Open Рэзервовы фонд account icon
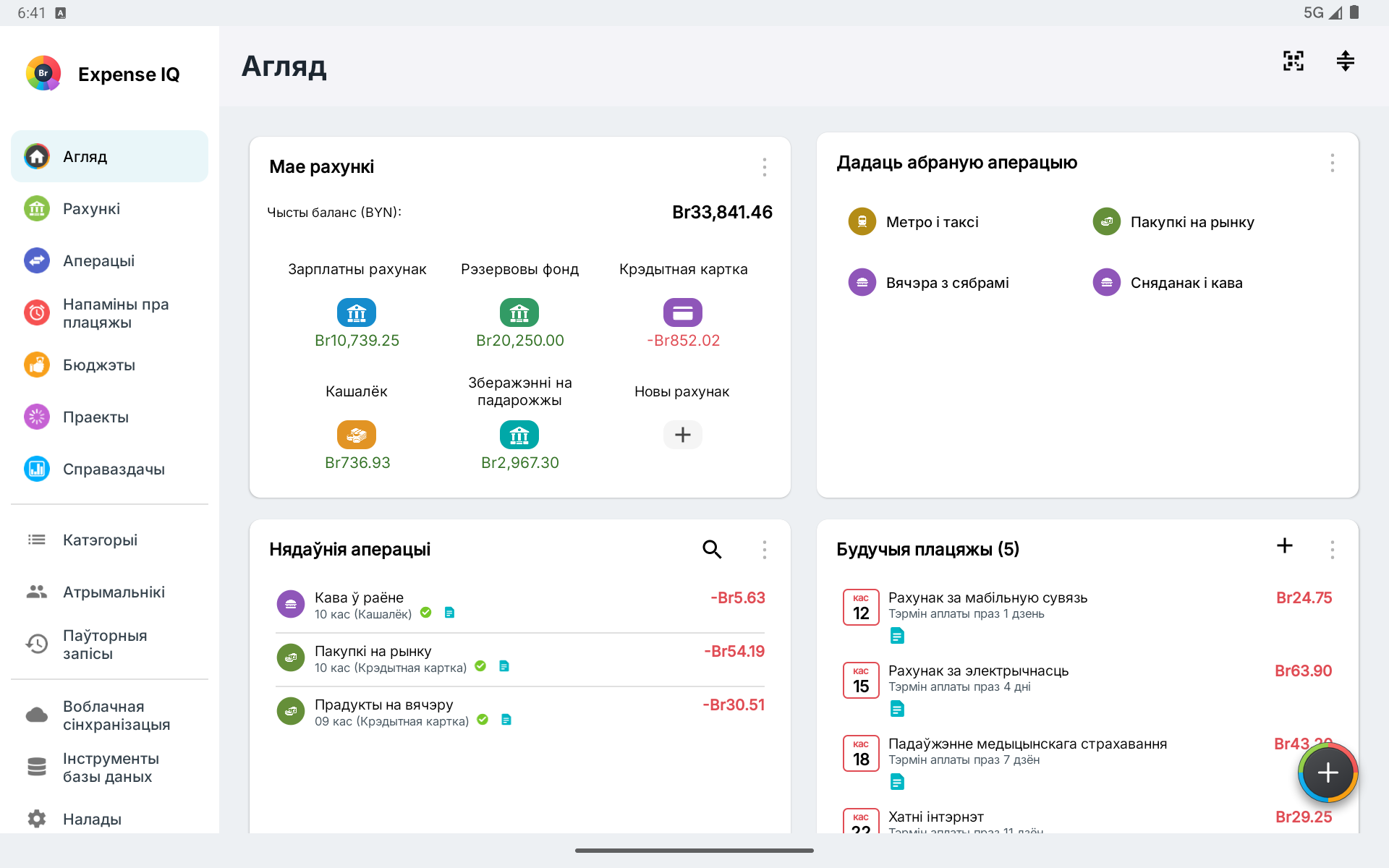This screenshot has width=1389, height=868. pyautogui.click(x=519, y=312)
